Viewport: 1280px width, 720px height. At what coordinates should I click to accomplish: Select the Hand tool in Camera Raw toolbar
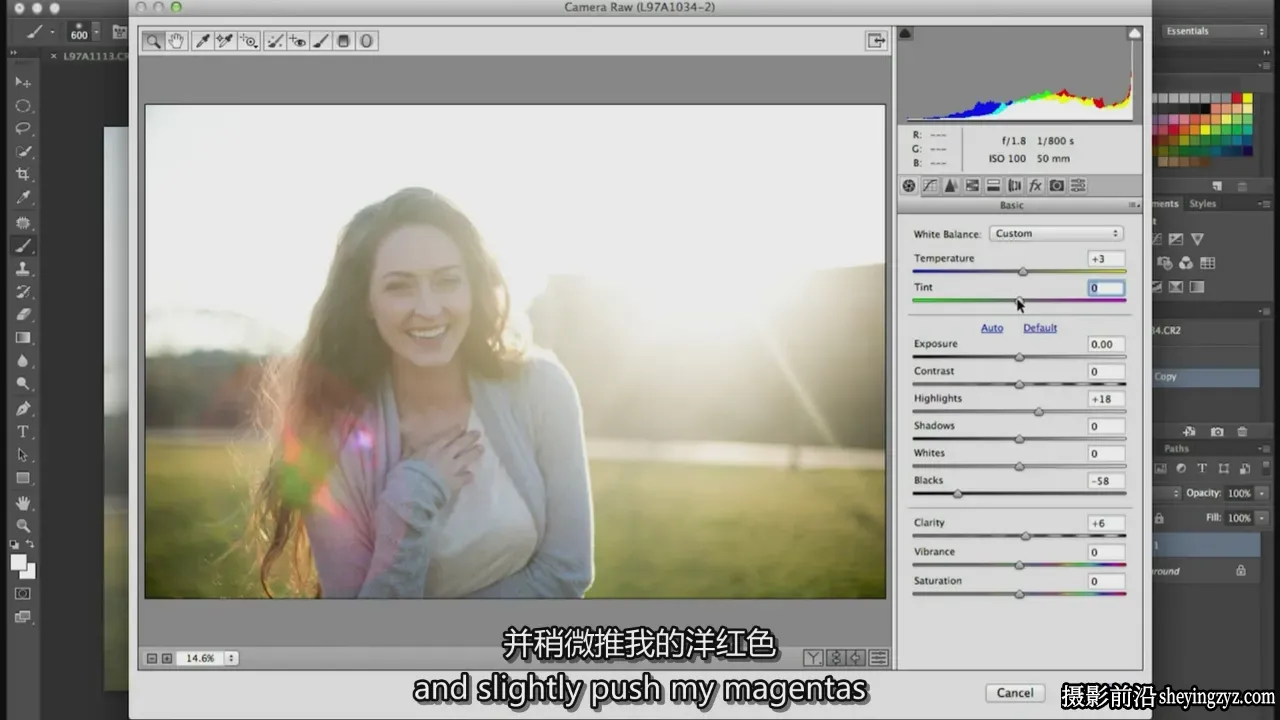[176, 41]
